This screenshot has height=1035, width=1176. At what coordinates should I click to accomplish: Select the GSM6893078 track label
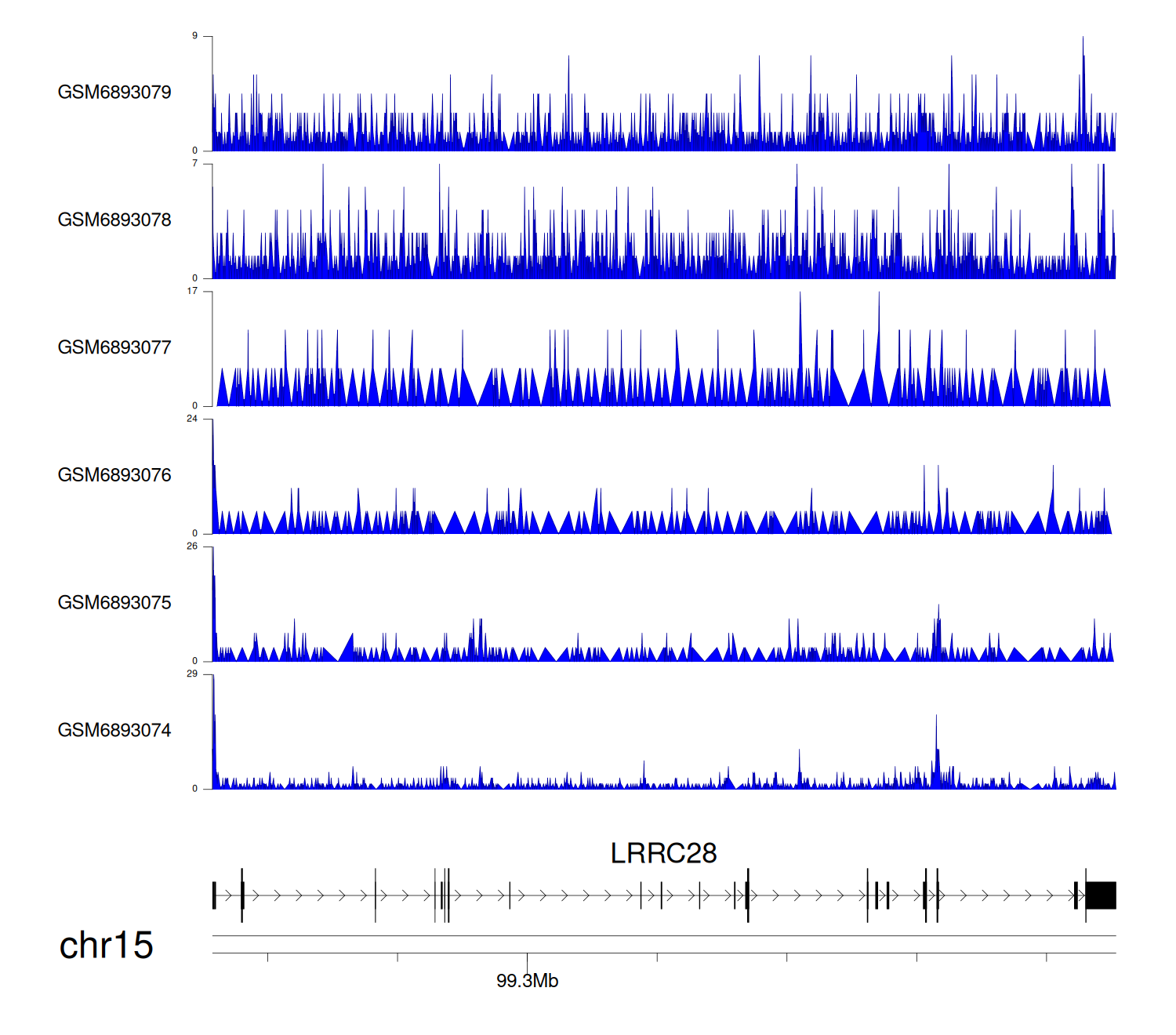(x=114, y=220)
